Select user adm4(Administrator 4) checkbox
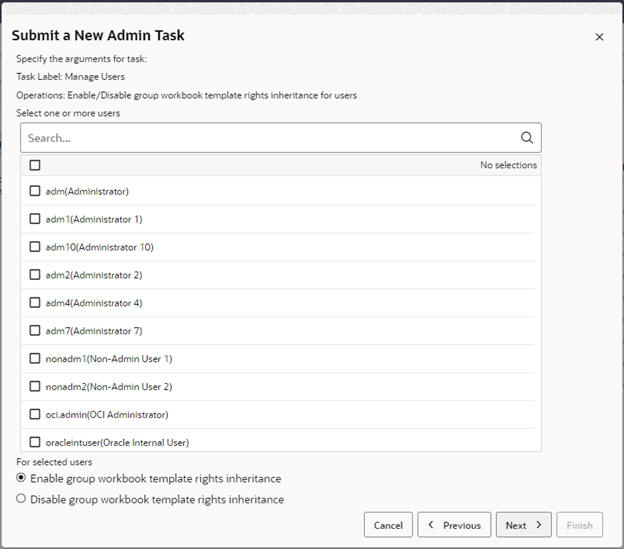This screenshot has width=624, height=549. coord(35,303)
